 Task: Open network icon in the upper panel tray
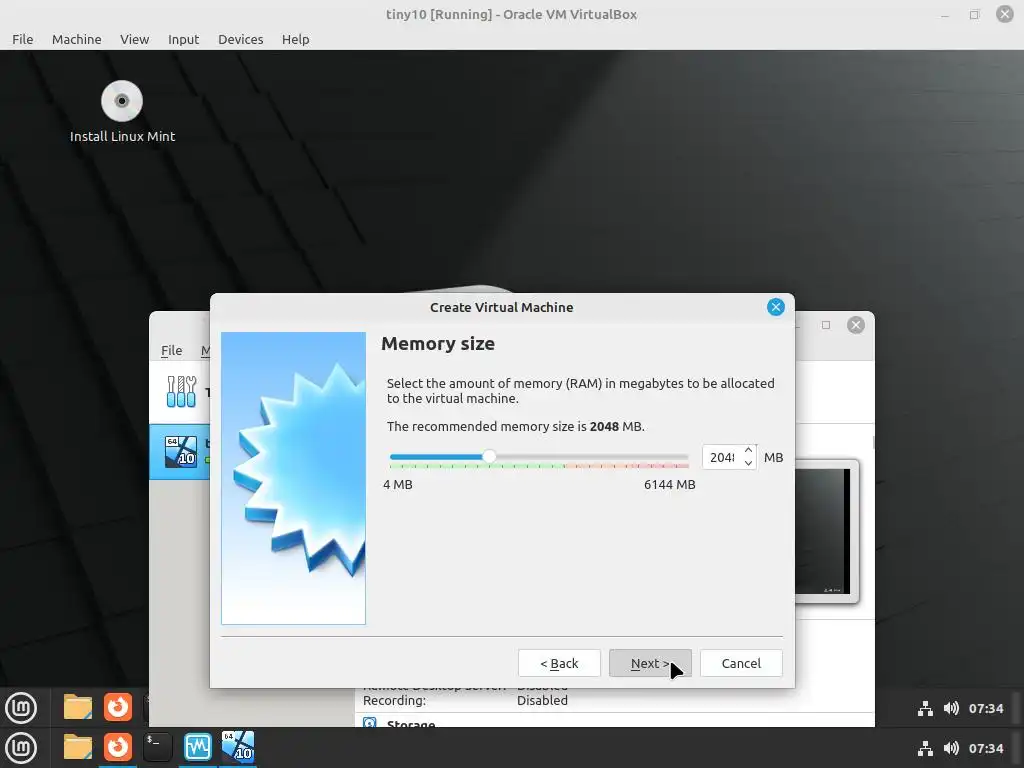pos(925,709)
